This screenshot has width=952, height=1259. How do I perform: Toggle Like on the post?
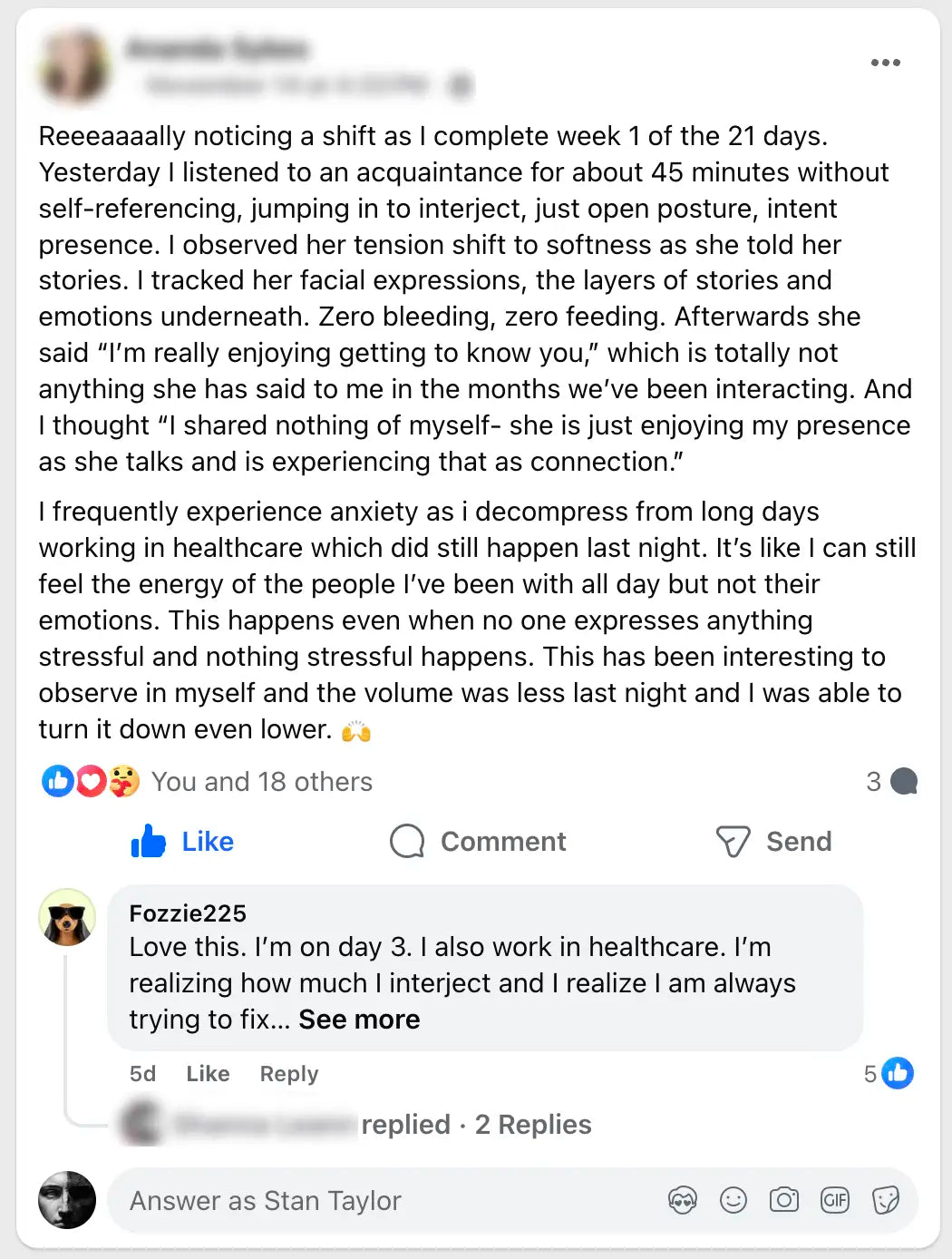tap(207, 842)
